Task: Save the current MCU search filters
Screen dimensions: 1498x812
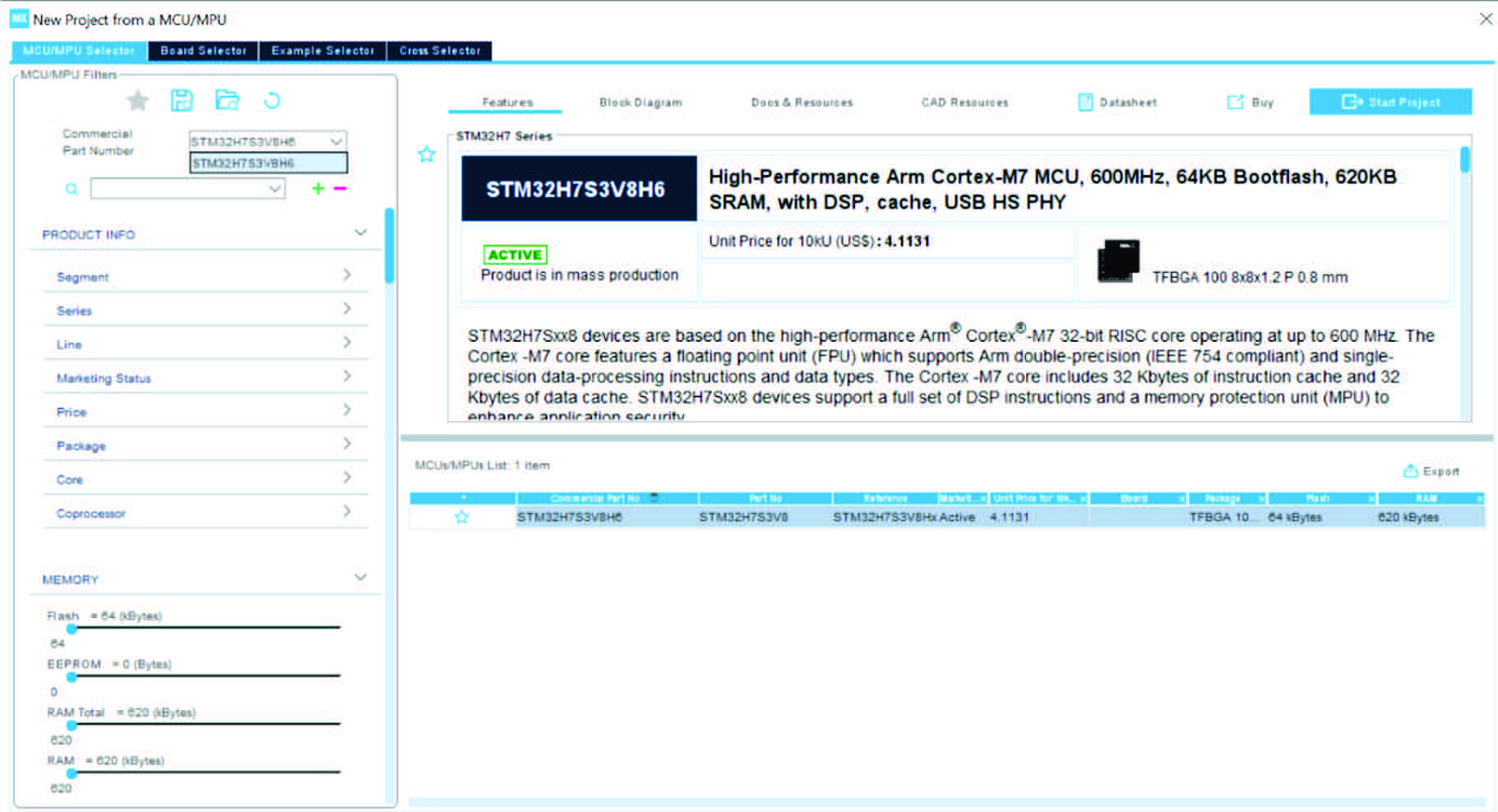Action: [182, 100]
